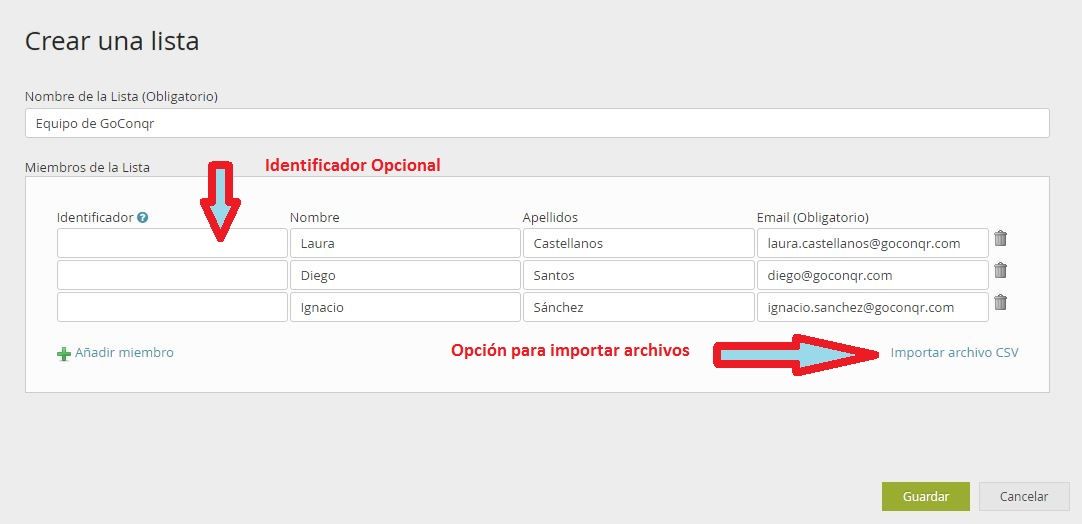Image resolution: width=1082 pixels, height=524 pixels.
Task: Click the ignacio.sanchez@goconqr.com email field
Action: 871,307
